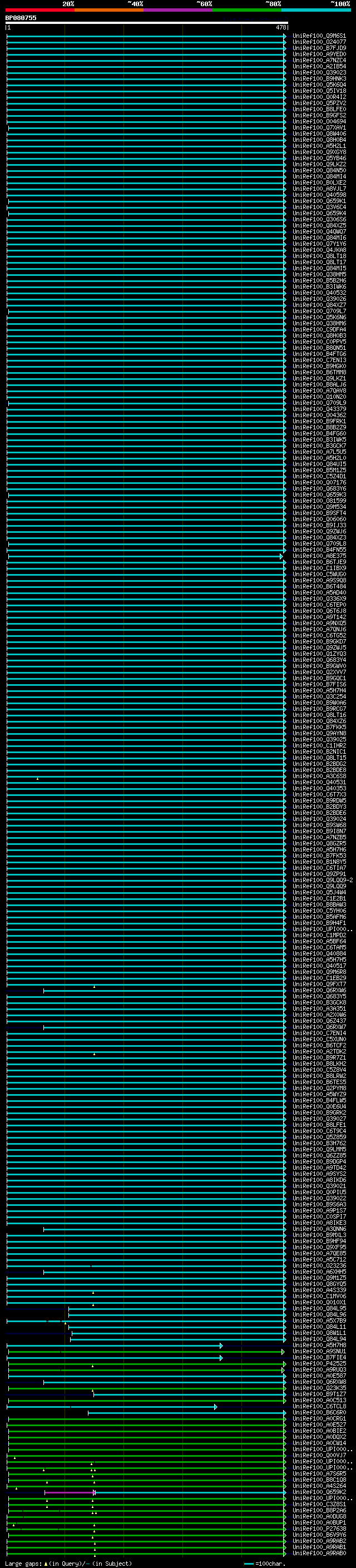This screenshot has height=1568, width=356.
Task: Click the UniRef100_Q7XAV1 entry
Action: [319, 128]
